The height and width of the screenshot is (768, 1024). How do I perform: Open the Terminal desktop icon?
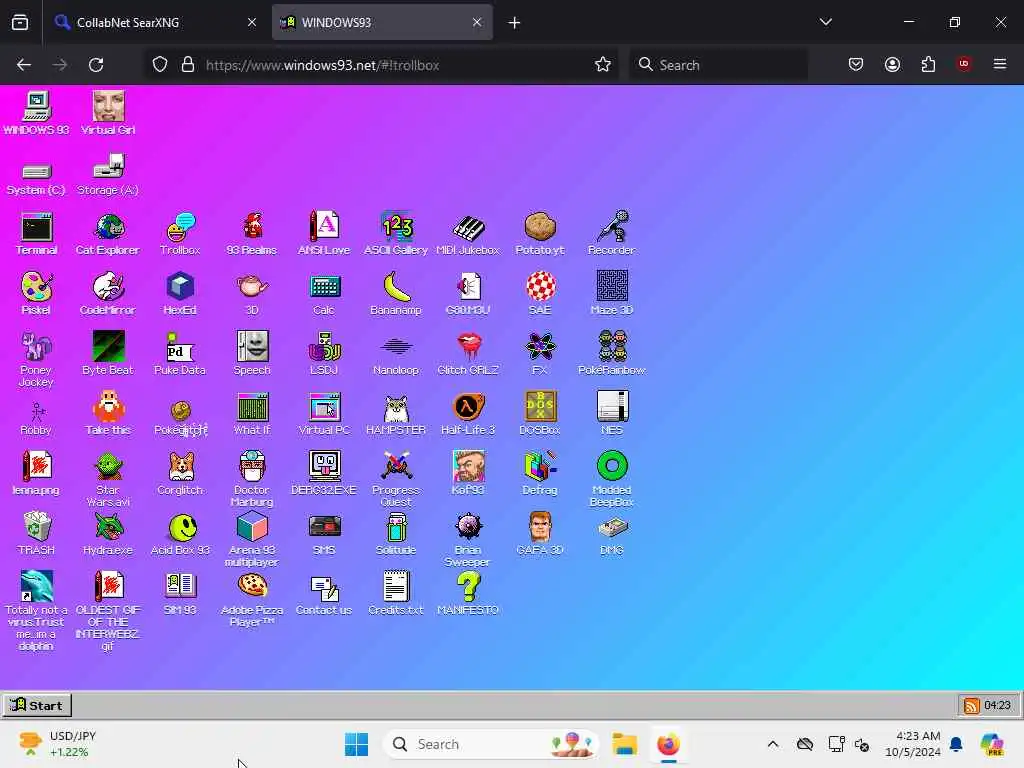[37, 233]
